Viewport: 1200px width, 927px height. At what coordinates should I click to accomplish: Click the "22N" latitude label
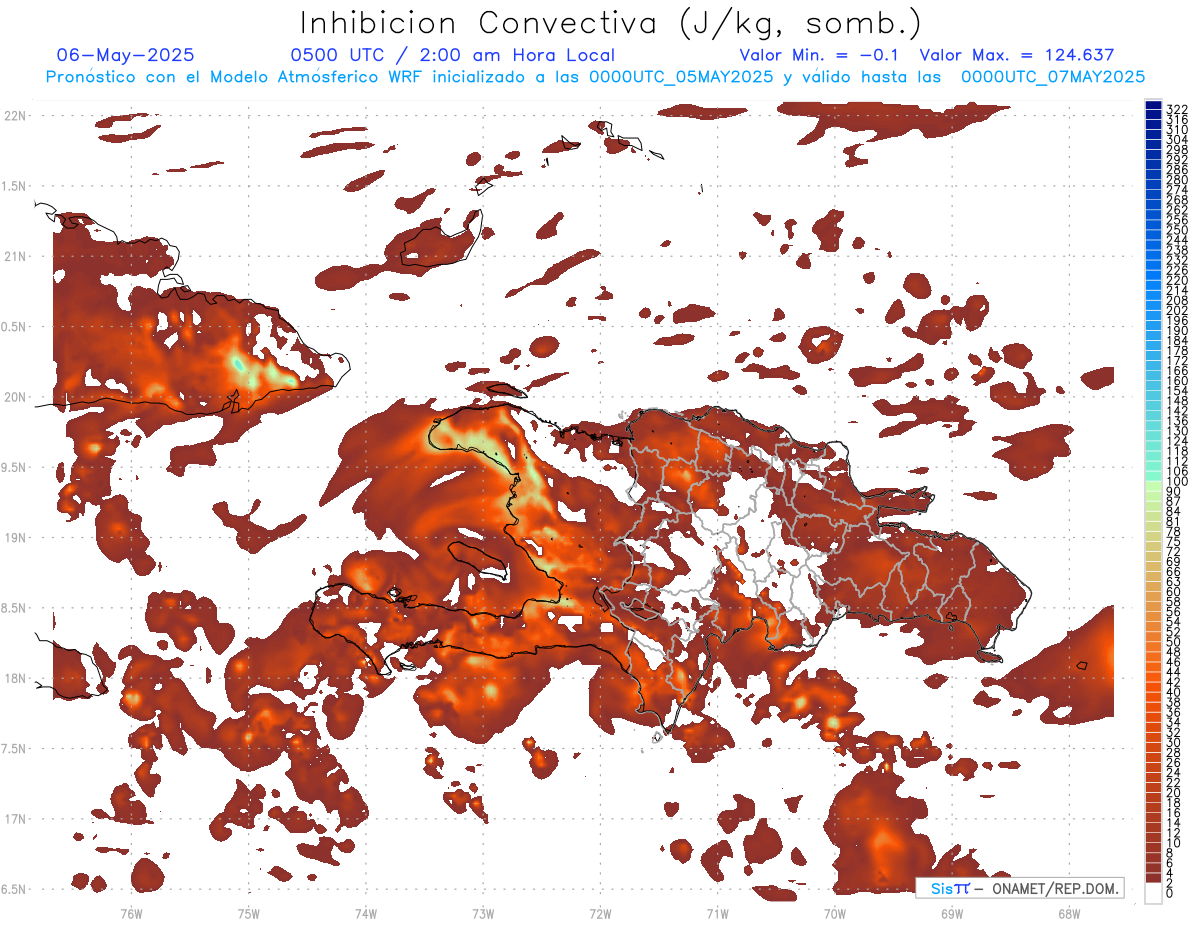(14, 116)
